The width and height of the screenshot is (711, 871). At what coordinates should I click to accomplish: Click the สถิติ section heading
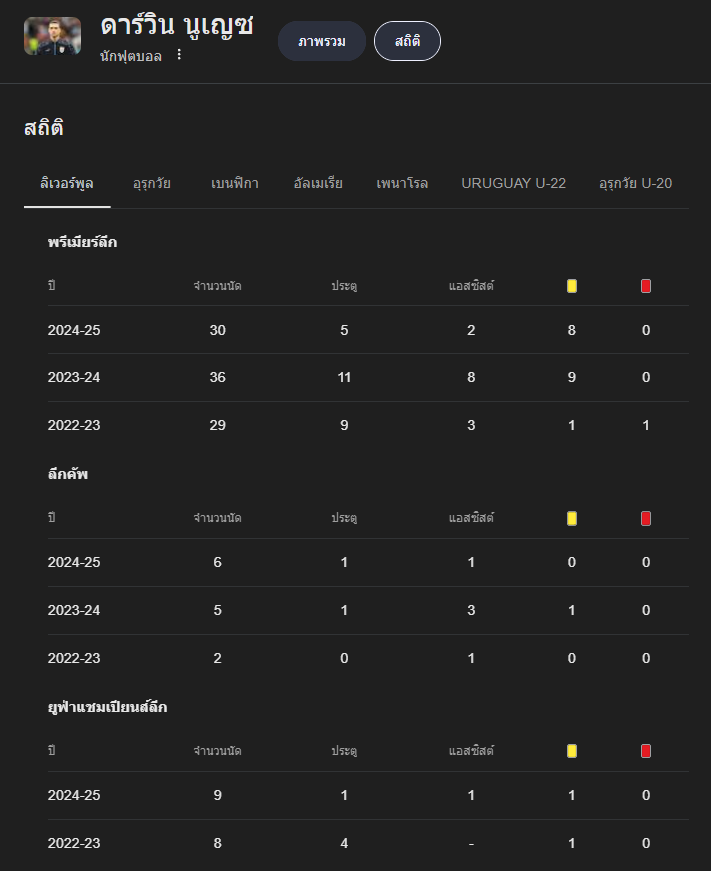click(44, 128)
